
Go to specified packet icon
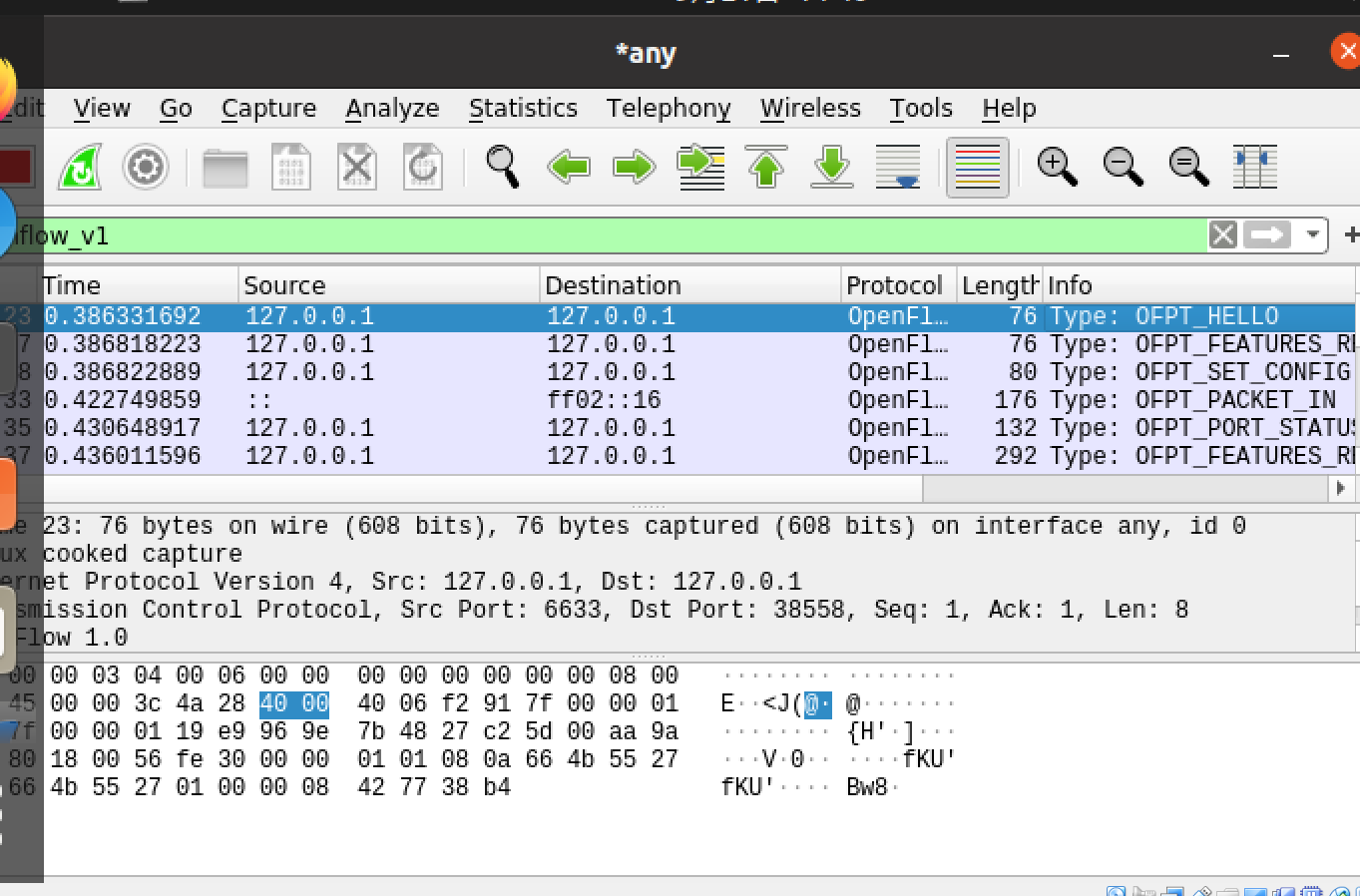click(700, 167)
